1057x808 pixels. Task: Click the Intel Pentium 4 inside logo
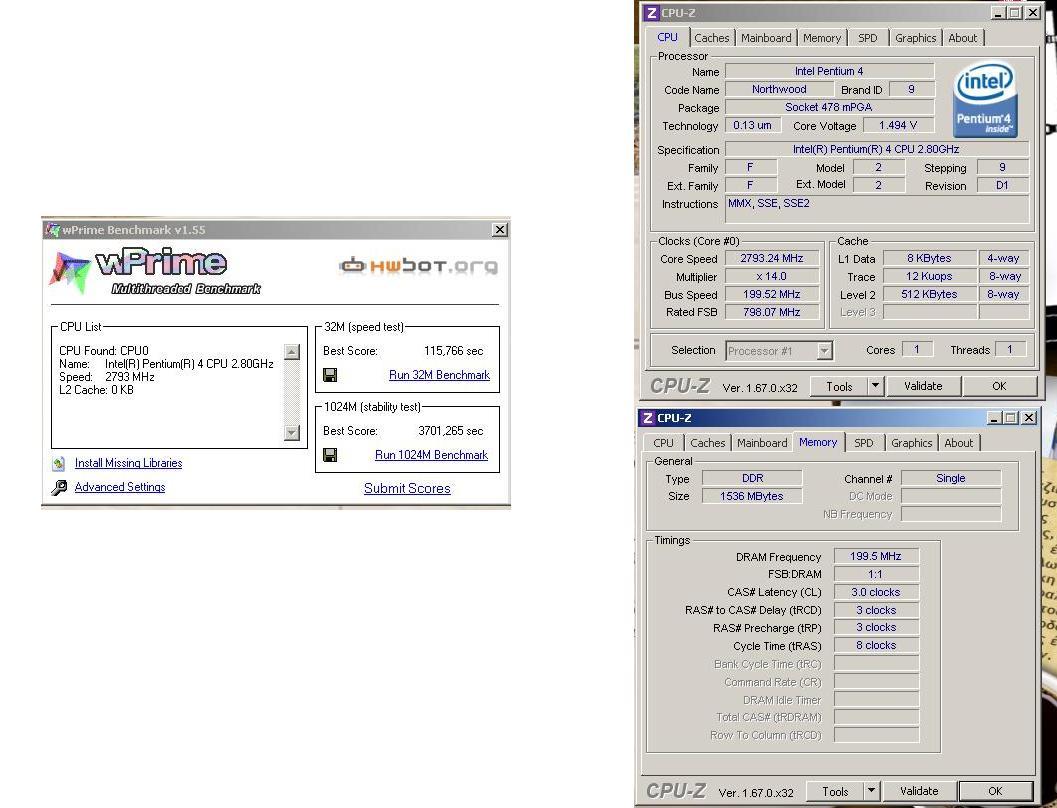(x=985, y=99)
